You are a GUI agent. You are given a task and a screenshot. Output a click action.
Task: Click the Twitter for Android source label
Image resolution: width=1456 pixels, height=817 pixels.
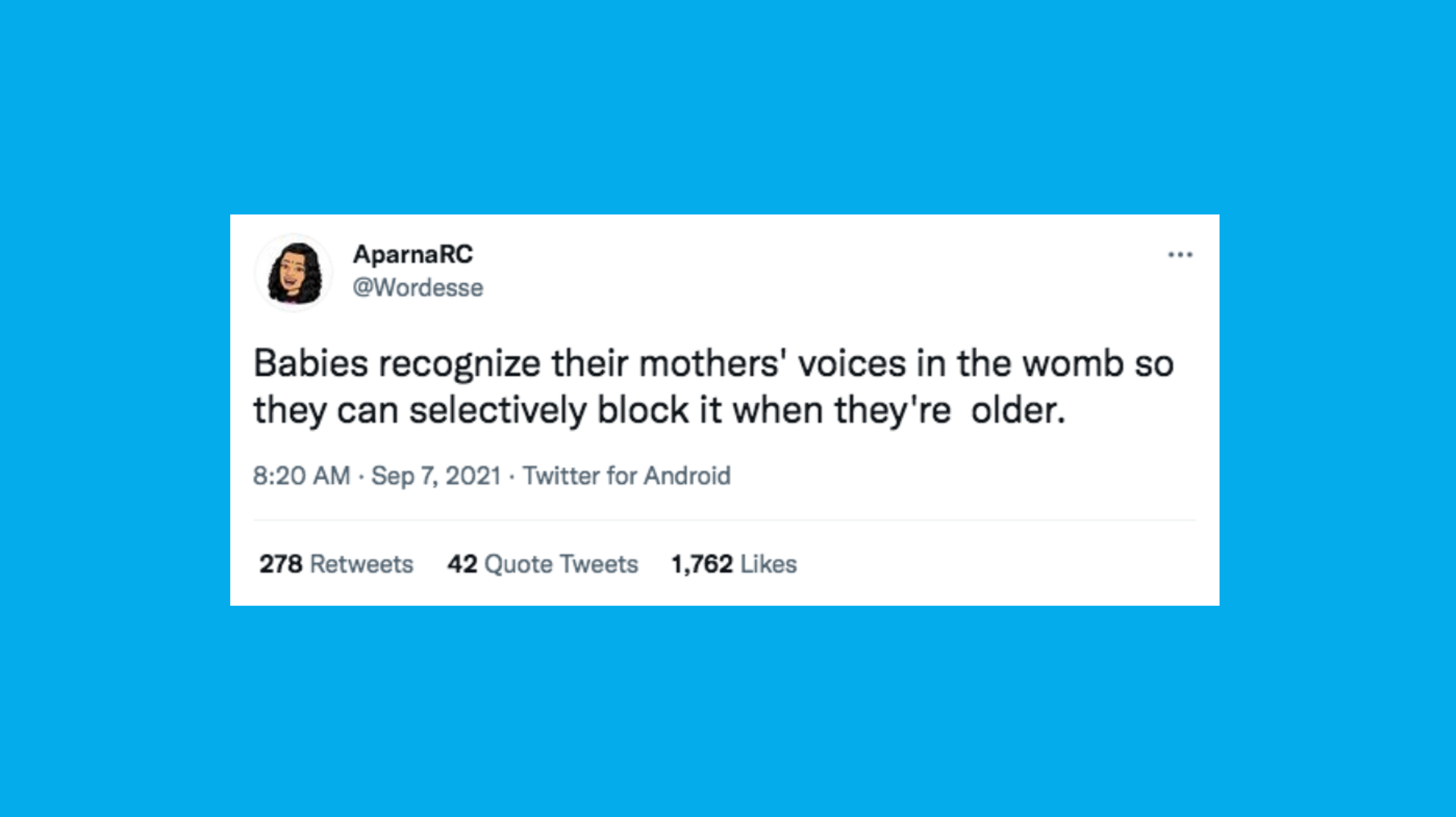(x=626, y=476)
